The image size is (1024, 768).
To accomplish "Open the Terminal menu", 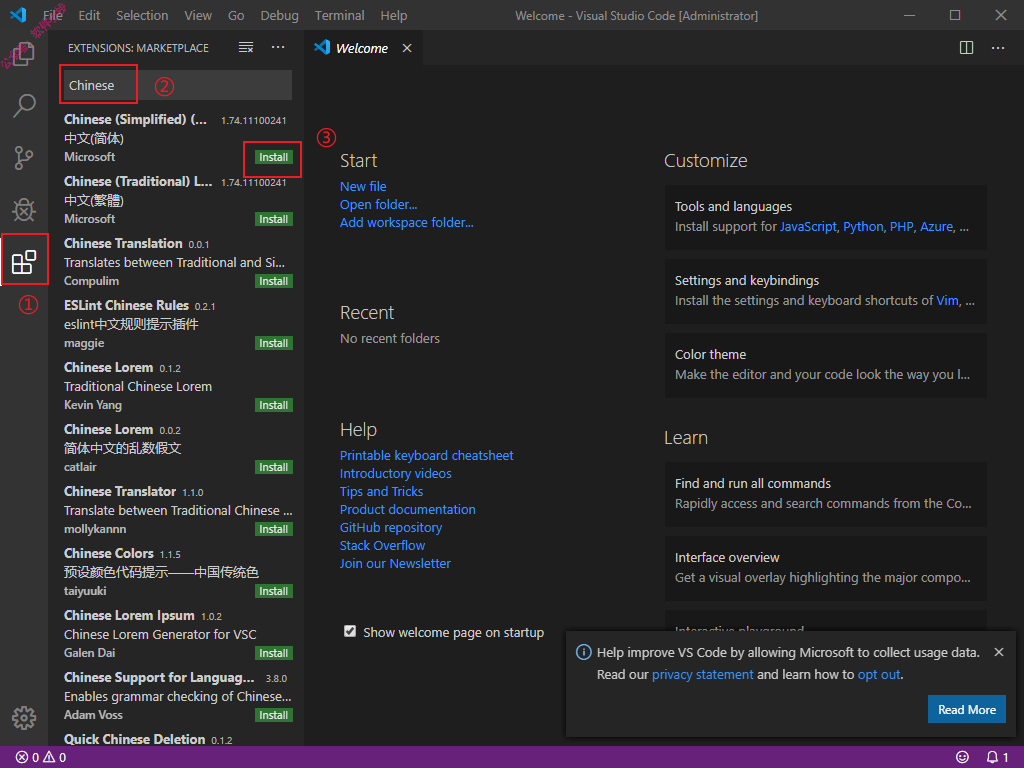I will click(x=340, y=15).
